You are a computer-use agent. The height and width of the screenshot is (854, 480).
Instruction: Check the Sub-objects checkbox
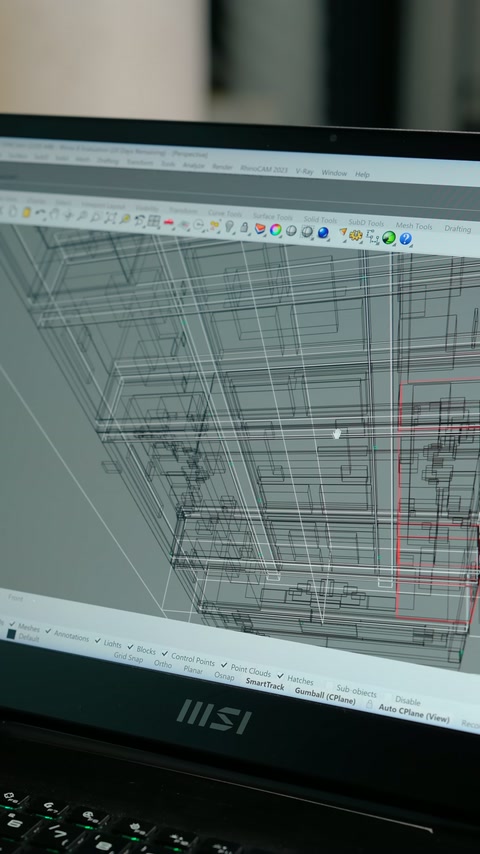[330, 685]
